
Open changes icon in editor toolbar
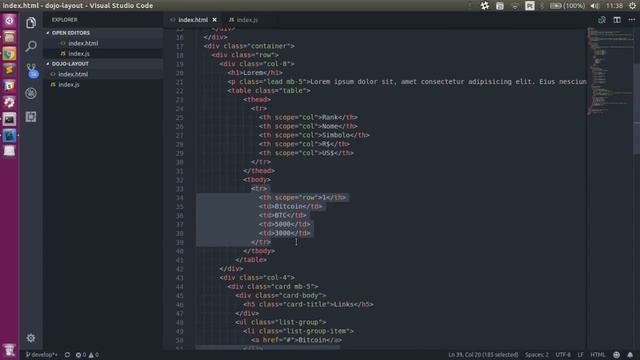click(602, 20)
